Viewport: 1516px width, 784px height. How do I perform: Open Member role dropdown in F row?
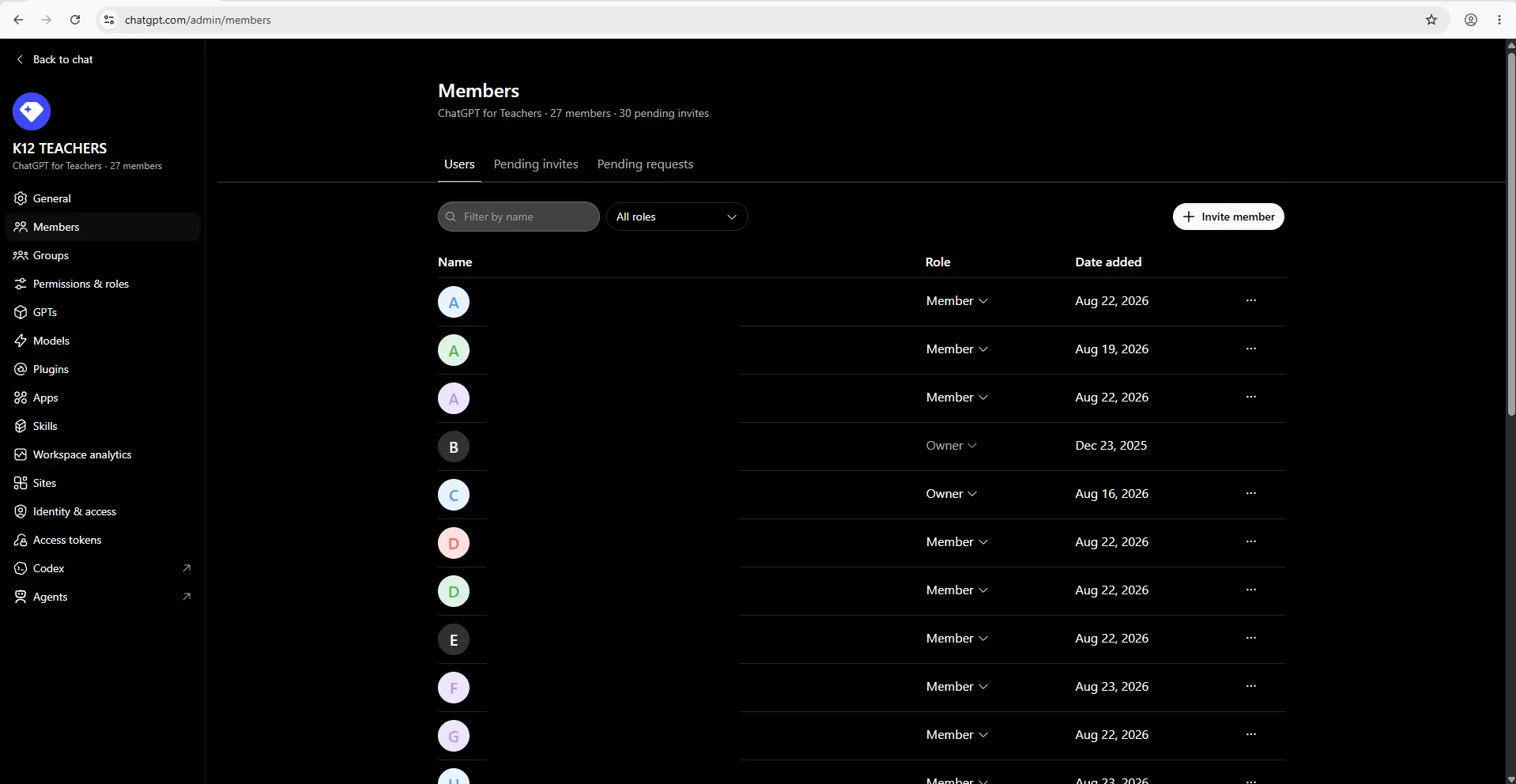click(x=957, y=687)
